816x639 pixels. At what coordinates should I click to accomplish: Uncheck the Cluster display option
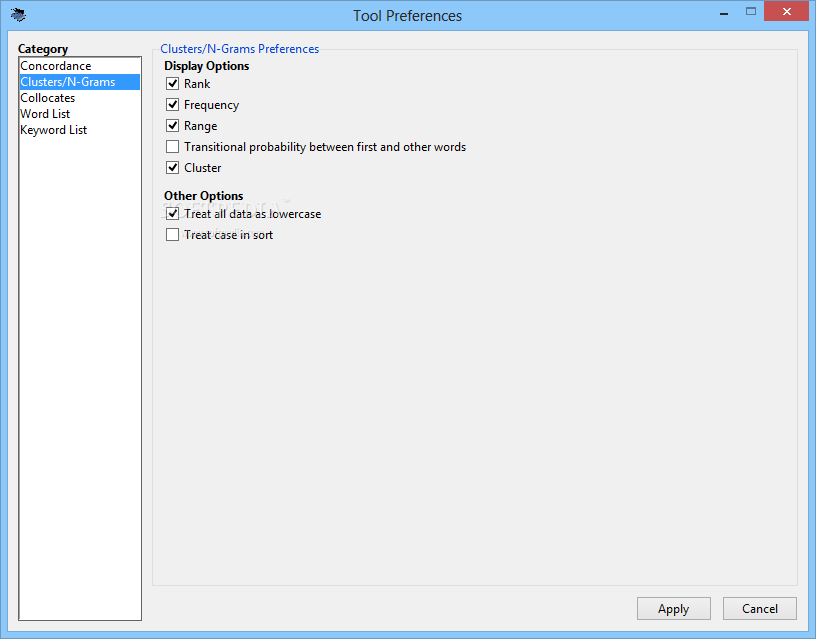coord(173,168)
